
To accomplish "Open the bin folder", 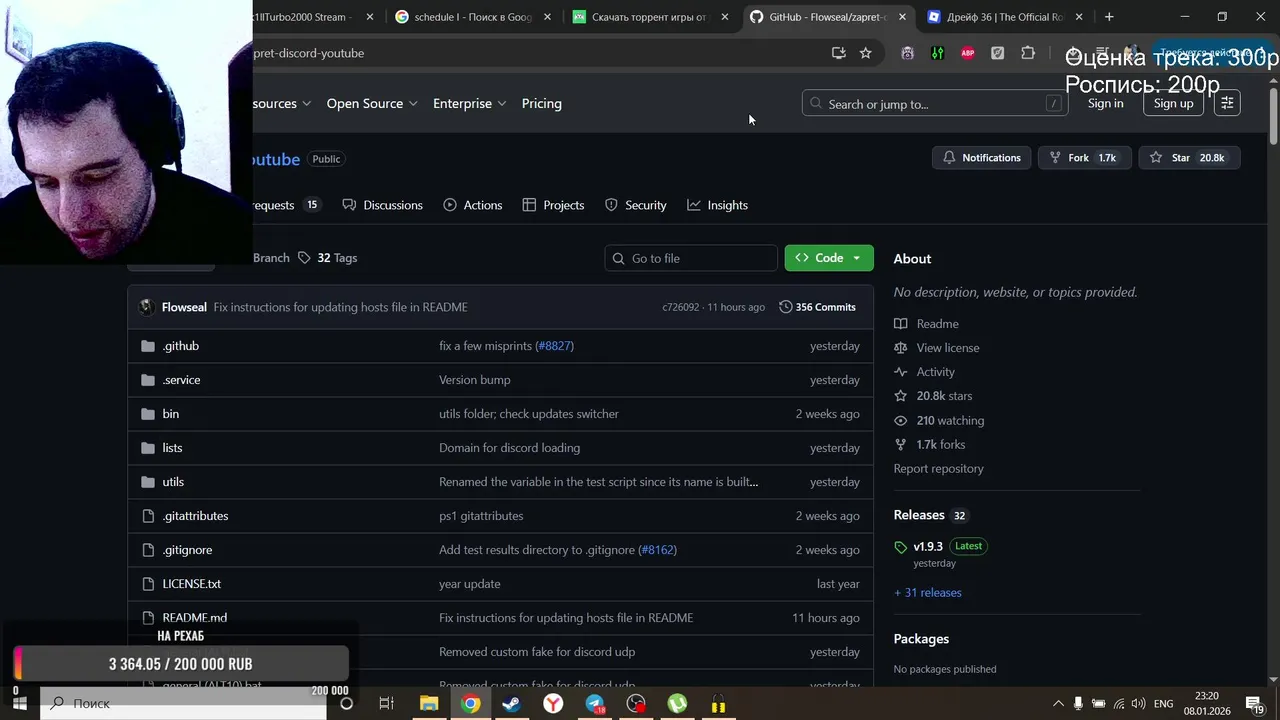I will (x=171, y=414).
